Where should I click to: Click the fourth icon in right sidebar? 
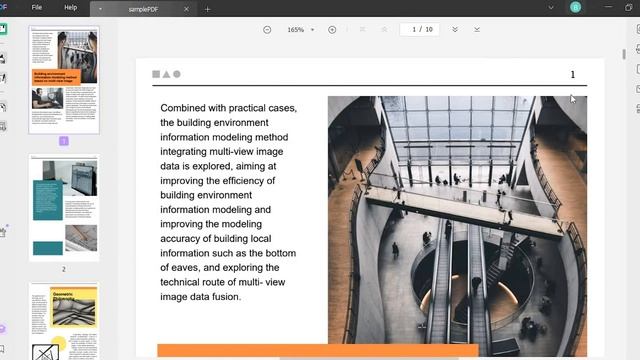point(638,89)
